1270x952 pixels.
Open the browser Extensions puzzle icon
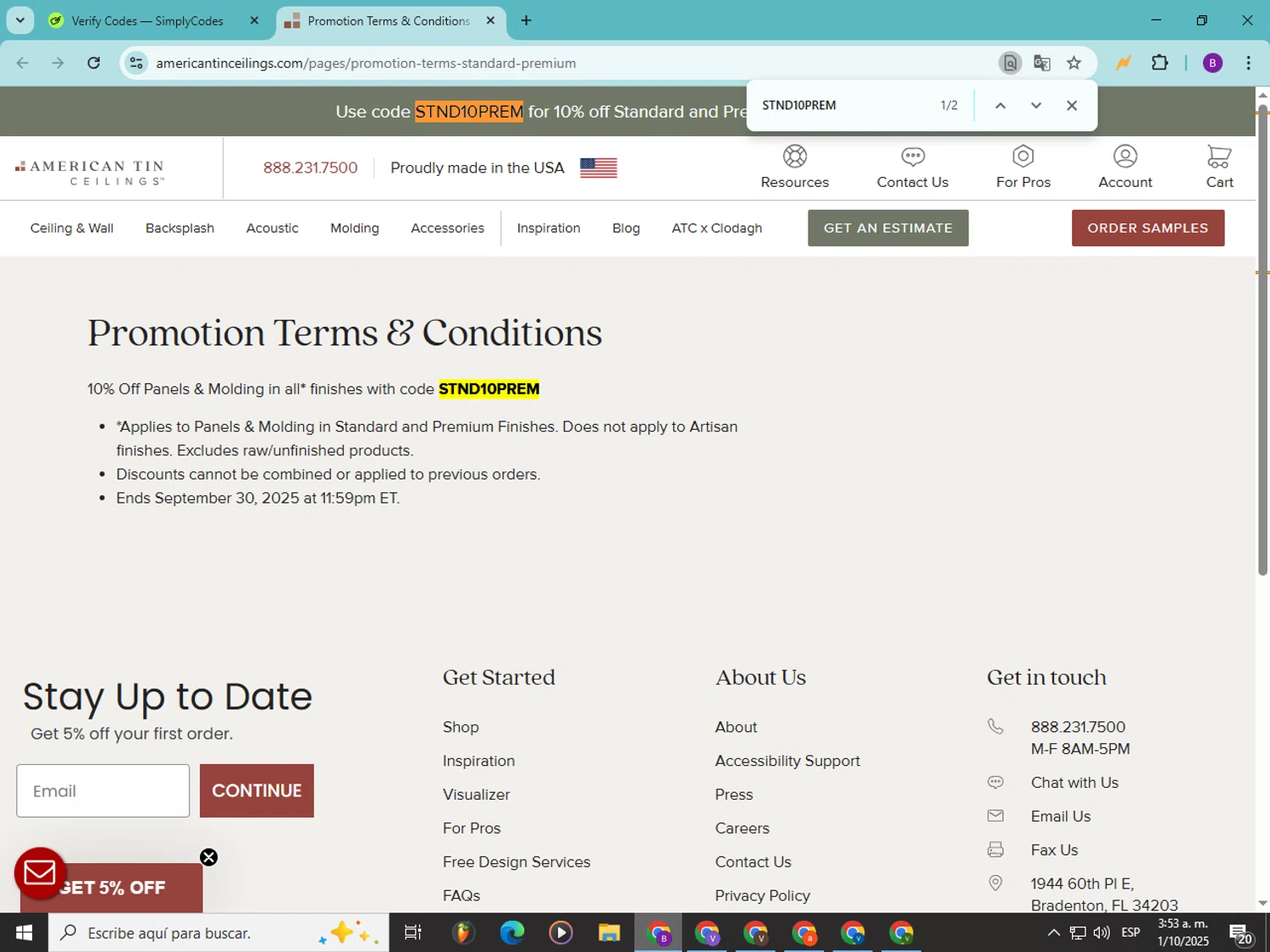tap(1160, 63)
